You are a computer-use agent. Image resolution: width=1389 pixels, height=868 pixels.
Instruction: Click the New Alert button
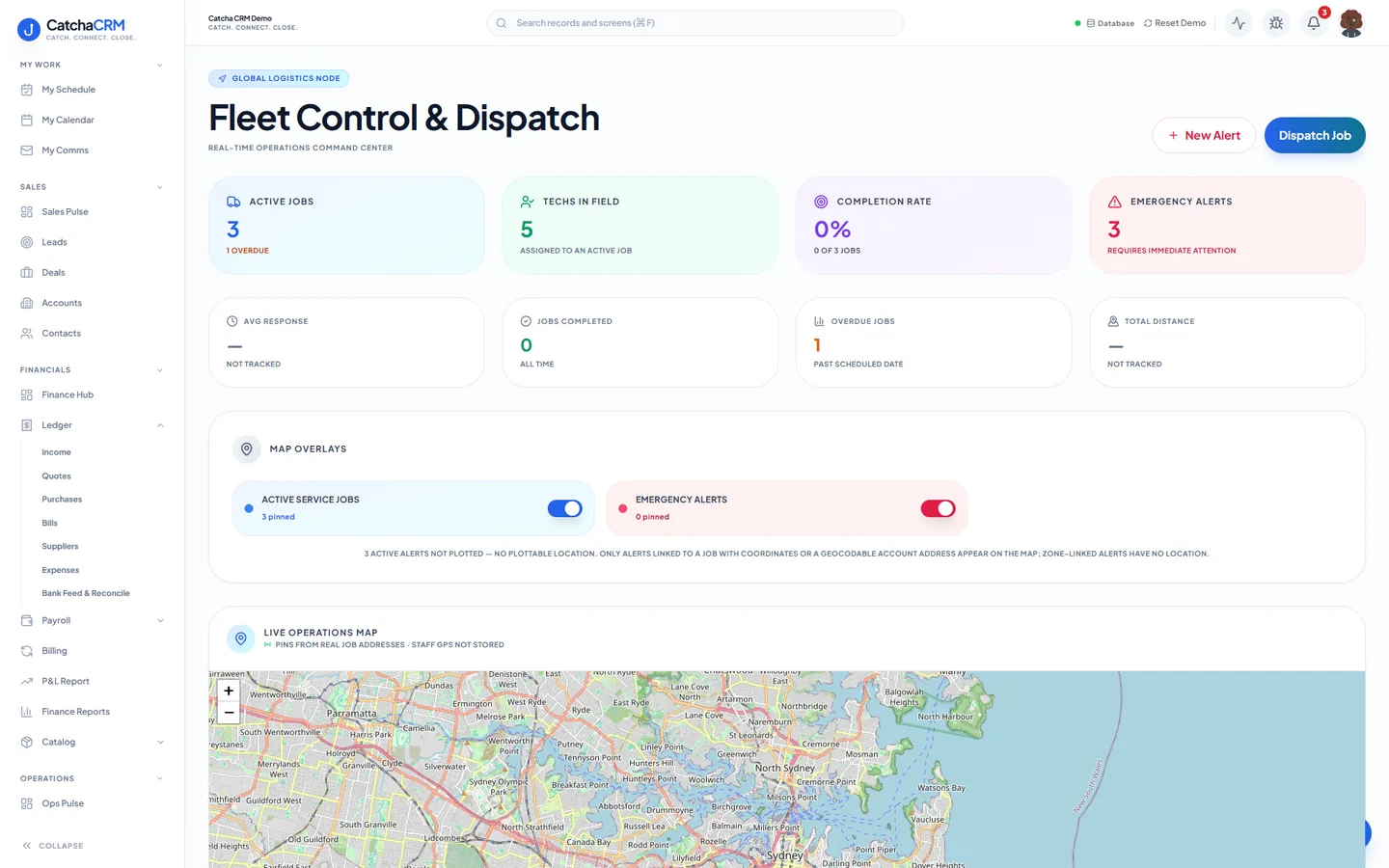click(1204, 135)
